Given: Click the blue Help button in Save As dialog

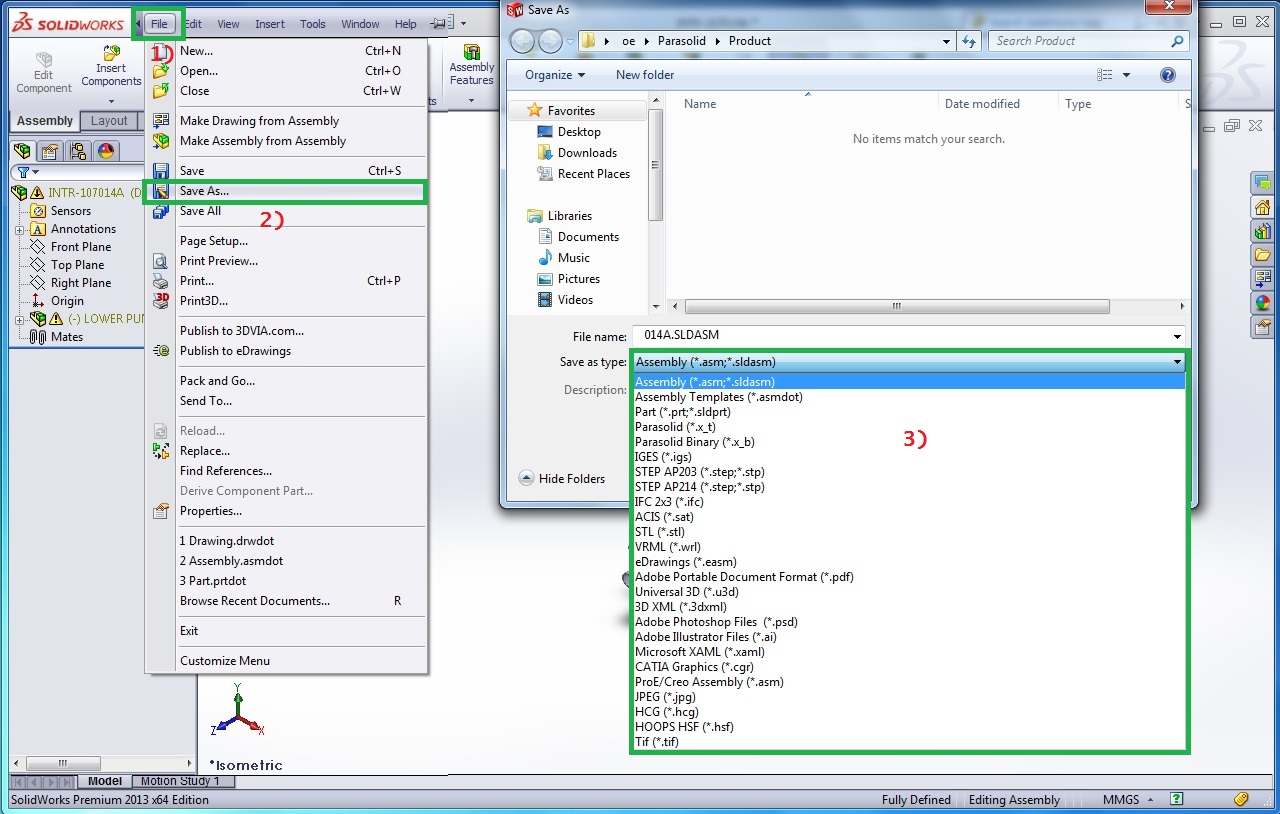Looking at the screenshot, I should coord(1167,75).
